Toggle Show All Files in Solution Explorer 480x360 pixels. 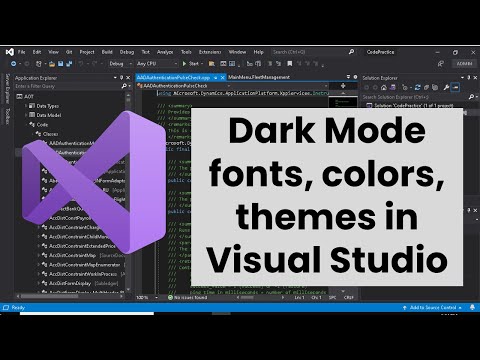435,88
